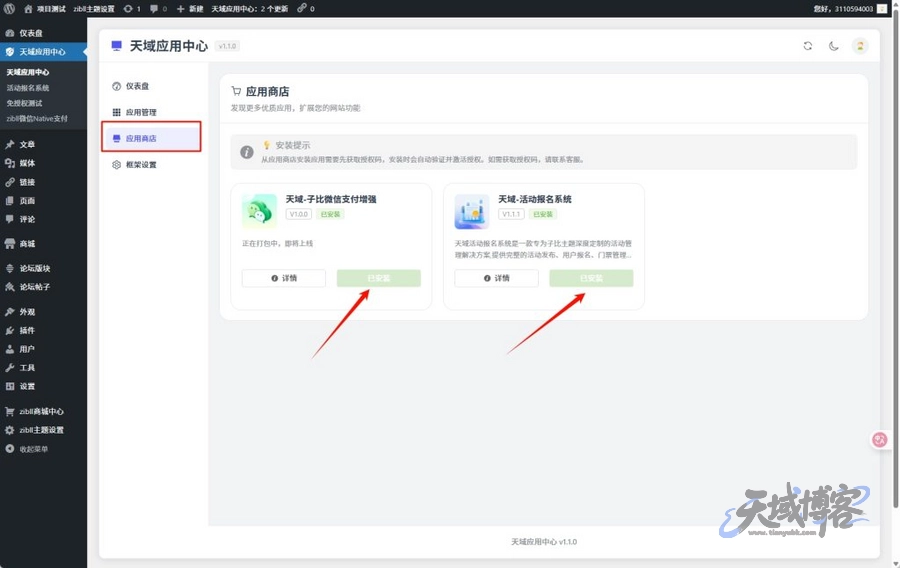Click the user avatar icon in header

(860, 46)
